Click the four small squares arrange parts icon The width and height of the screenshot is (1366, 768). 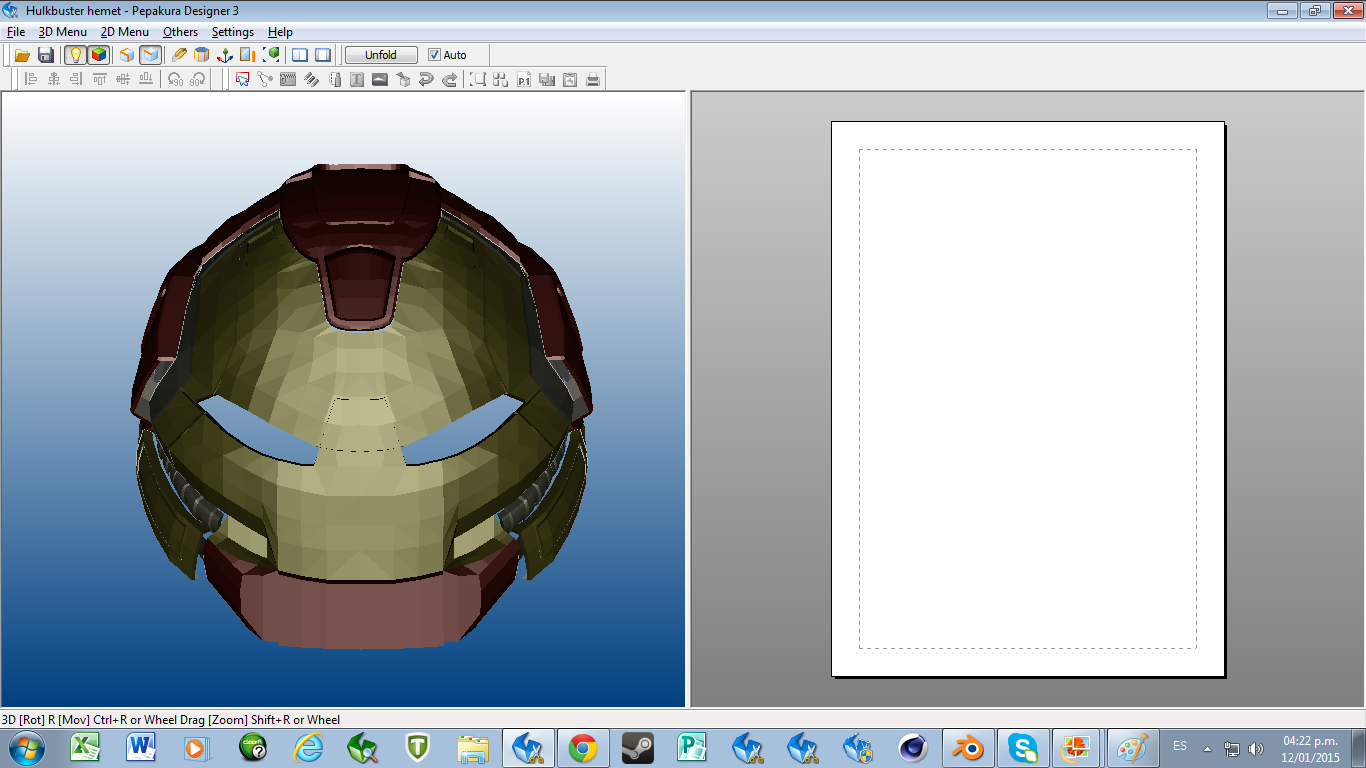point(501,79)
